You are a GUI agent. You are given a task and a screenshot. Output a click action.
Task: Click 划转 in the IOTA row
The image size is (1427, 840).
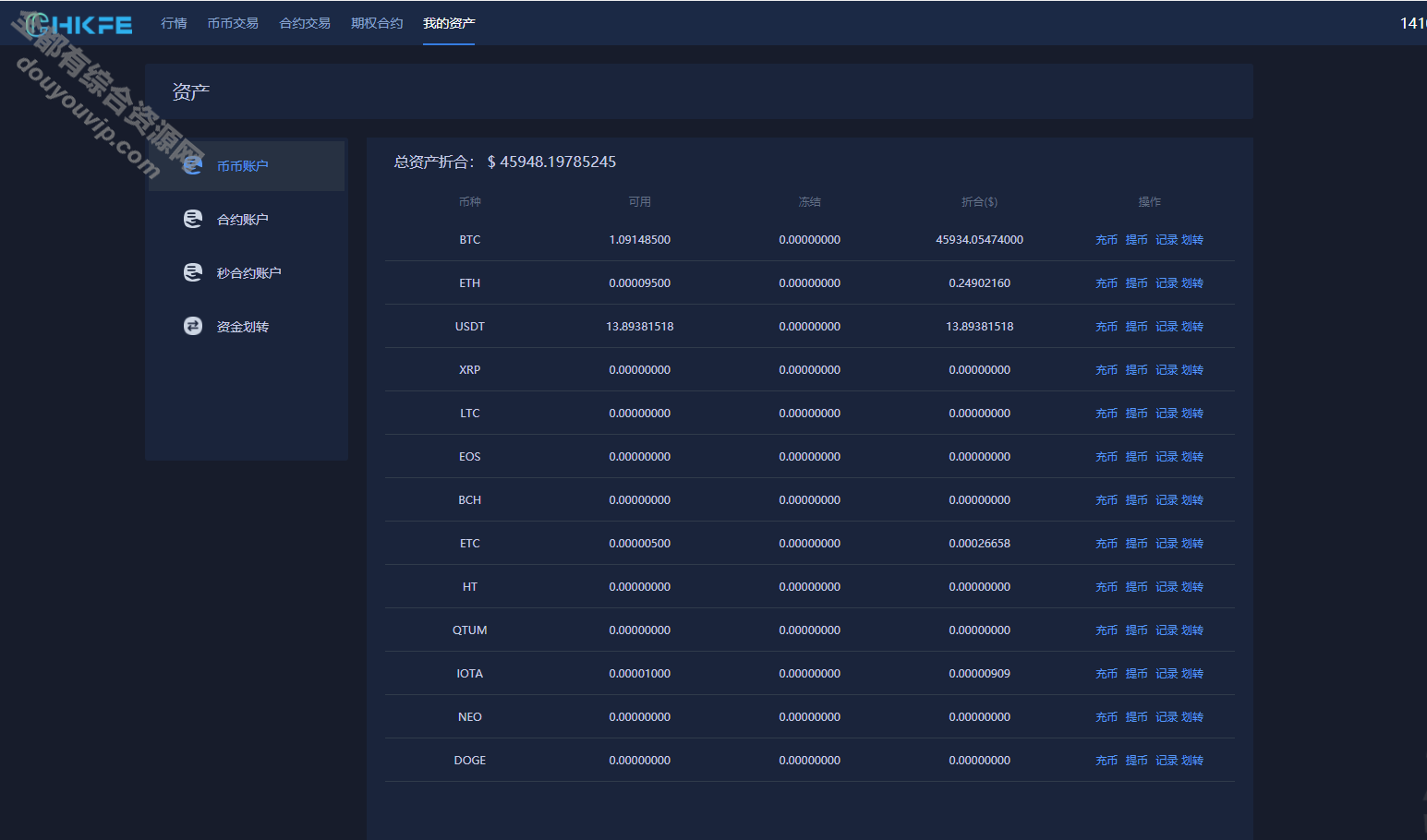click(x=1192, y=674)
